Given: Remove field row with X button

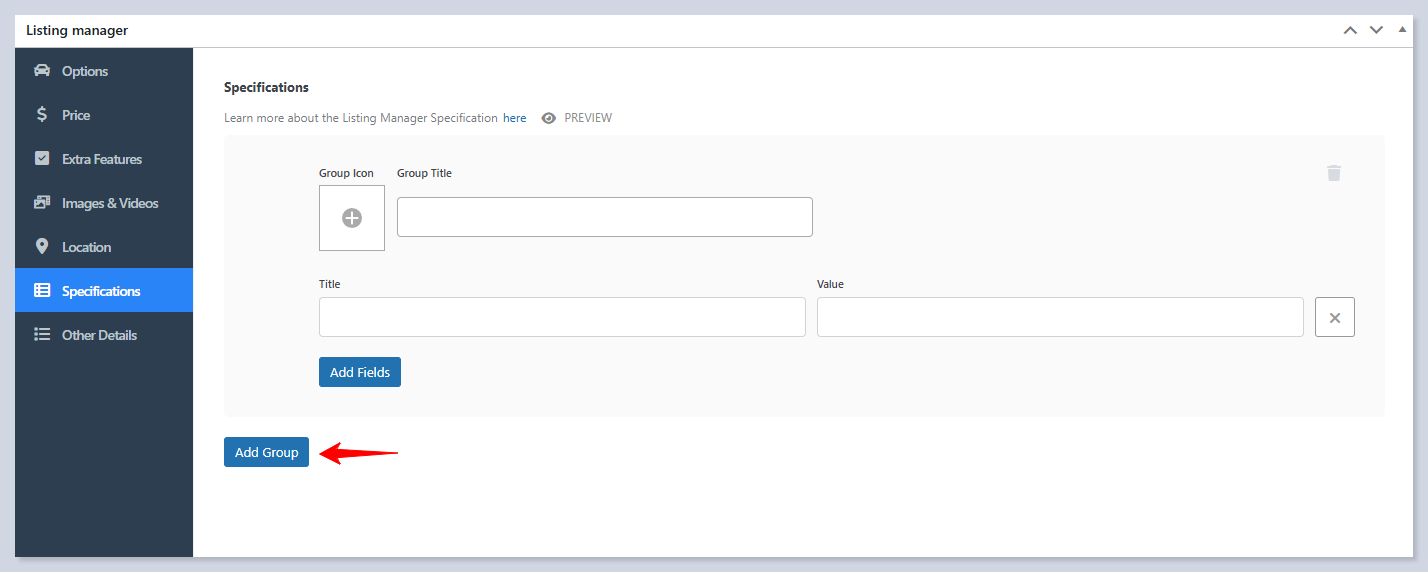Looking at the screenshot, I should [x=1334, y=317].
